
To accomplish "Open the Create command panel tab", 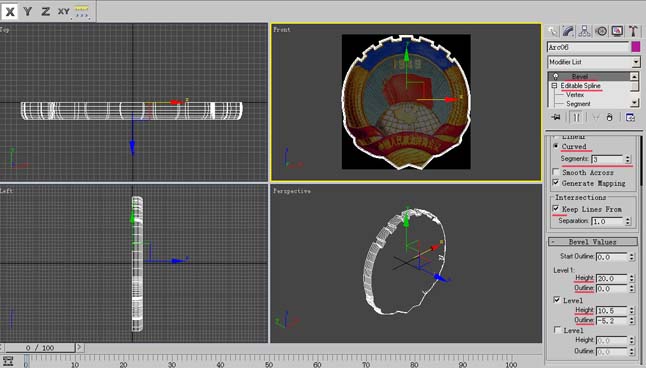I will pyautogui.click(x=552, y=31).
